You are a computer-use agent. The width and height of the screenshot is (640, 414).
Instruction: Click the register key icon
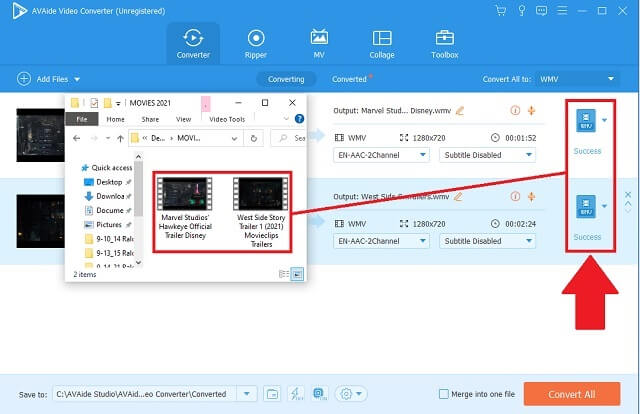[x=521, y=11]
